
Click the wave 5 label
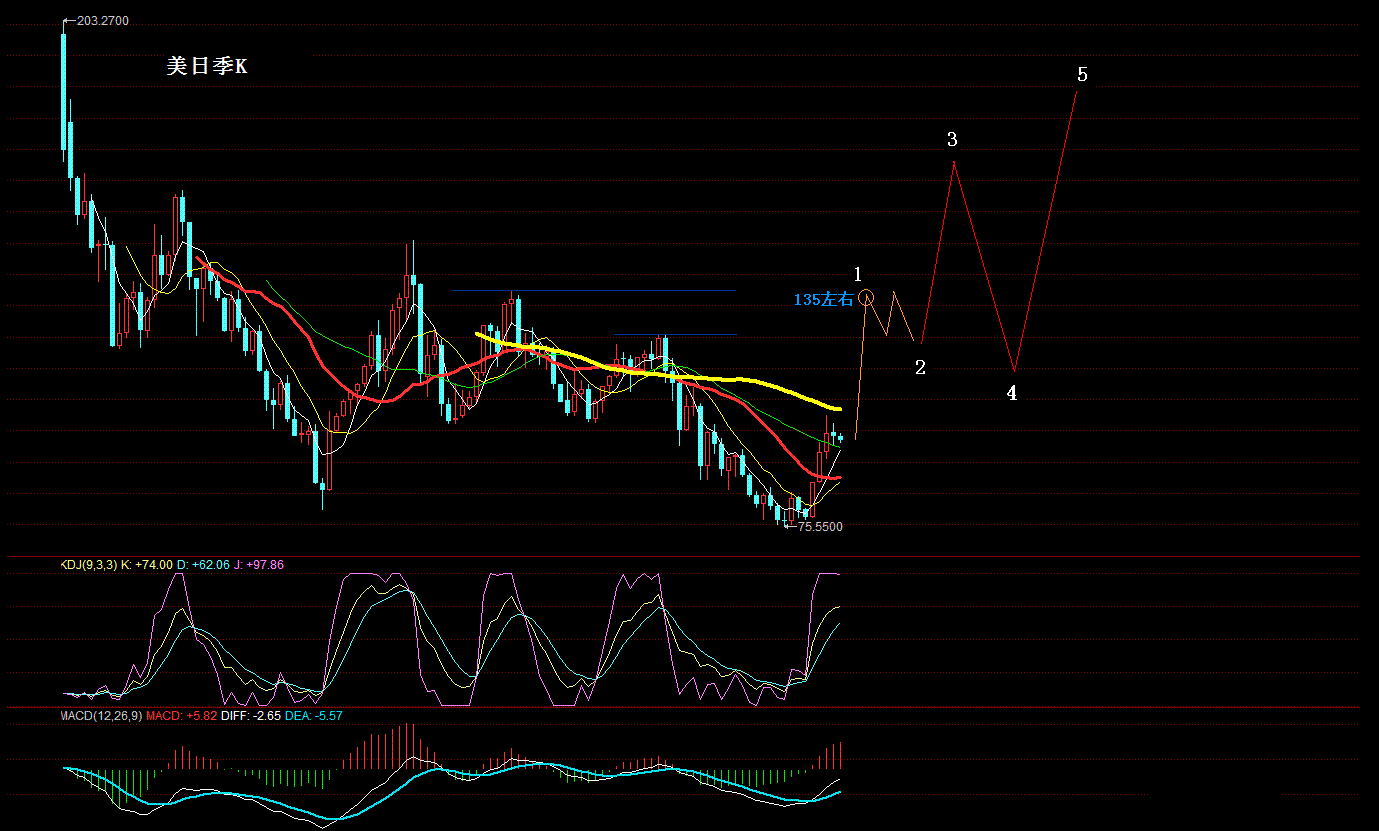click(1082, 74)
